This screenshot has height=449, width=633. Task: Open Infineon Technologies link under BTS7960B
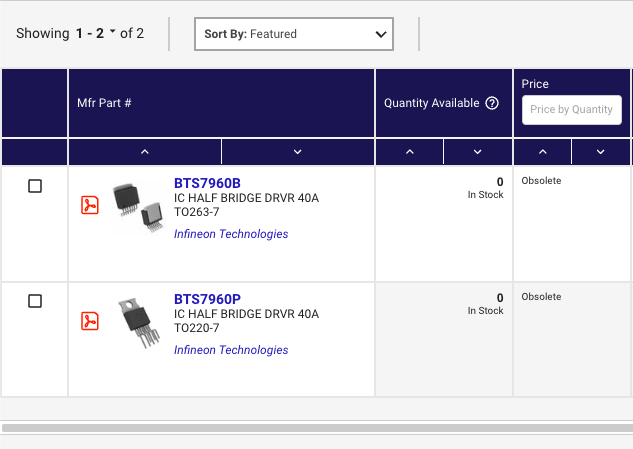point(231,234)
